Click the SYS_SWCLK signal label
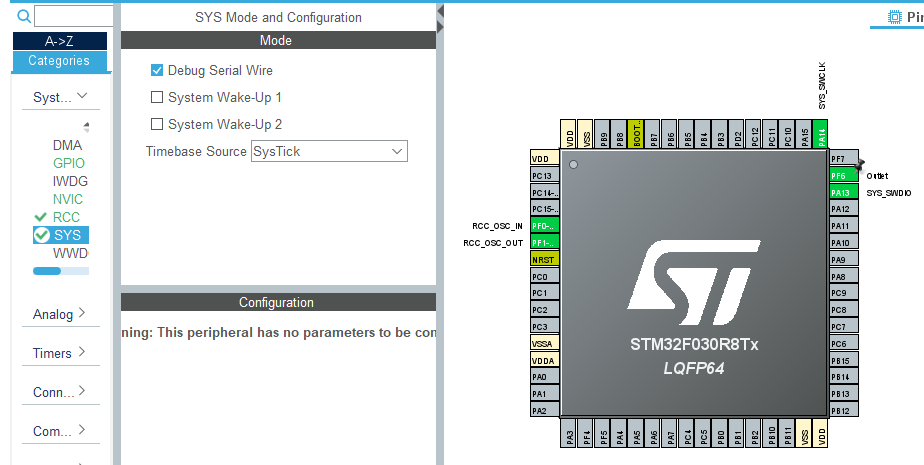The height and width of the screenshot is (465, 924). coord(822,85)
